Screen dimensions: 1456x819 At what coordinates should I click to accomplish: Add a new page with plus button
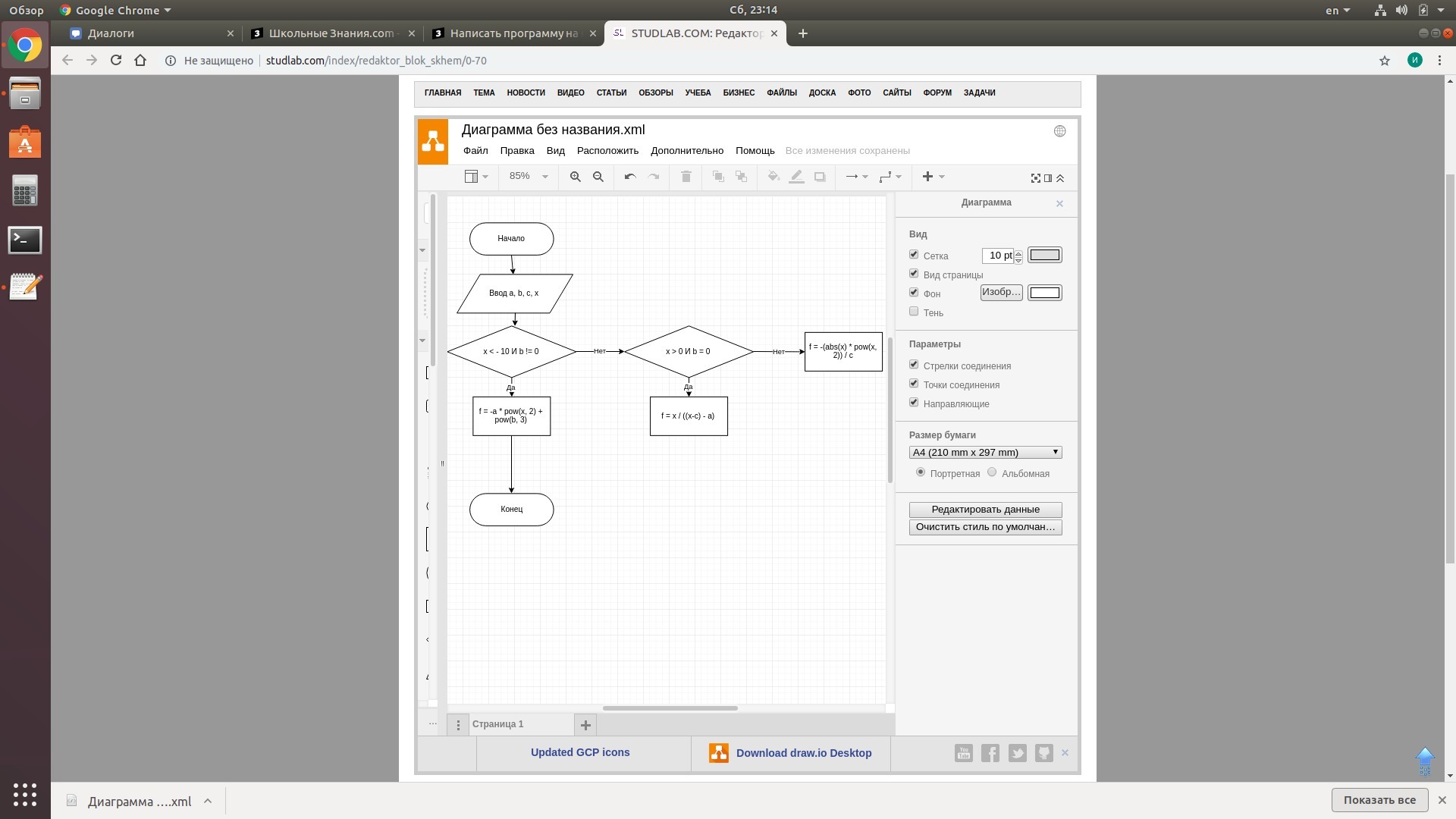[585, 725]
